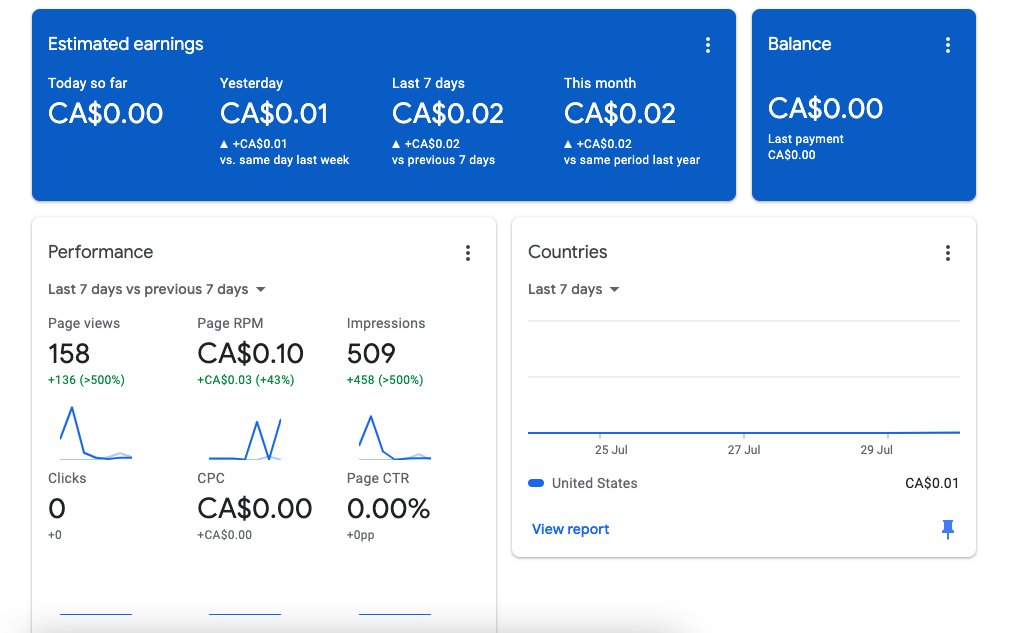Click the Impressions metric label
Screen dimensions: 1020x633
coord(386,323)
